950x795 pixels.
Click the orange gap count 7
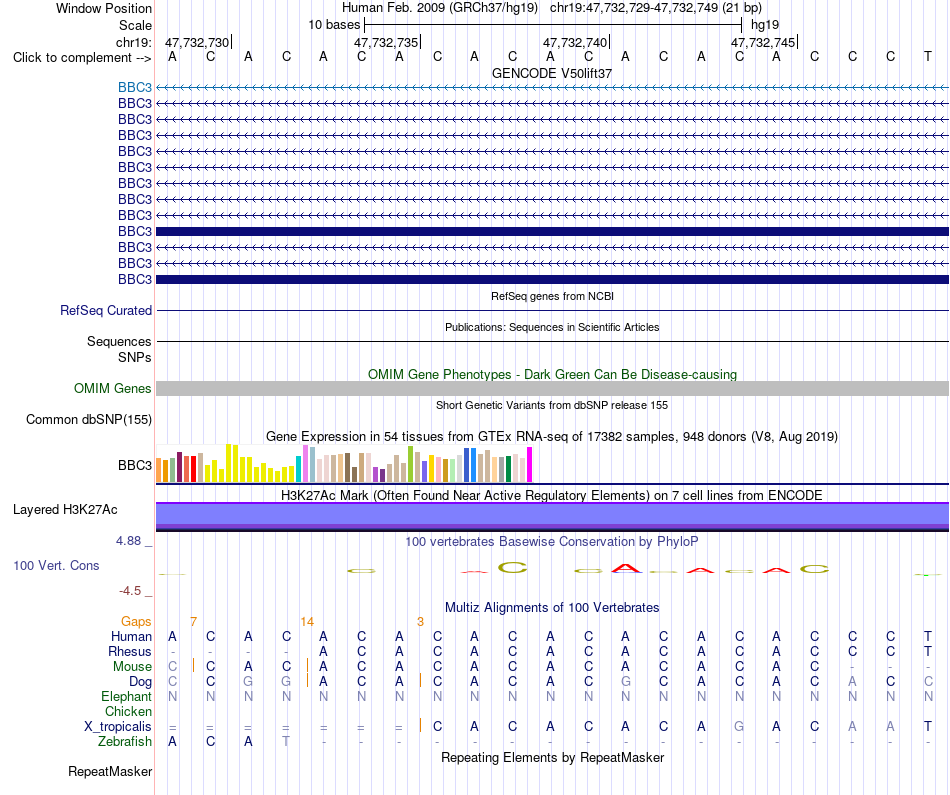(193, 622)
